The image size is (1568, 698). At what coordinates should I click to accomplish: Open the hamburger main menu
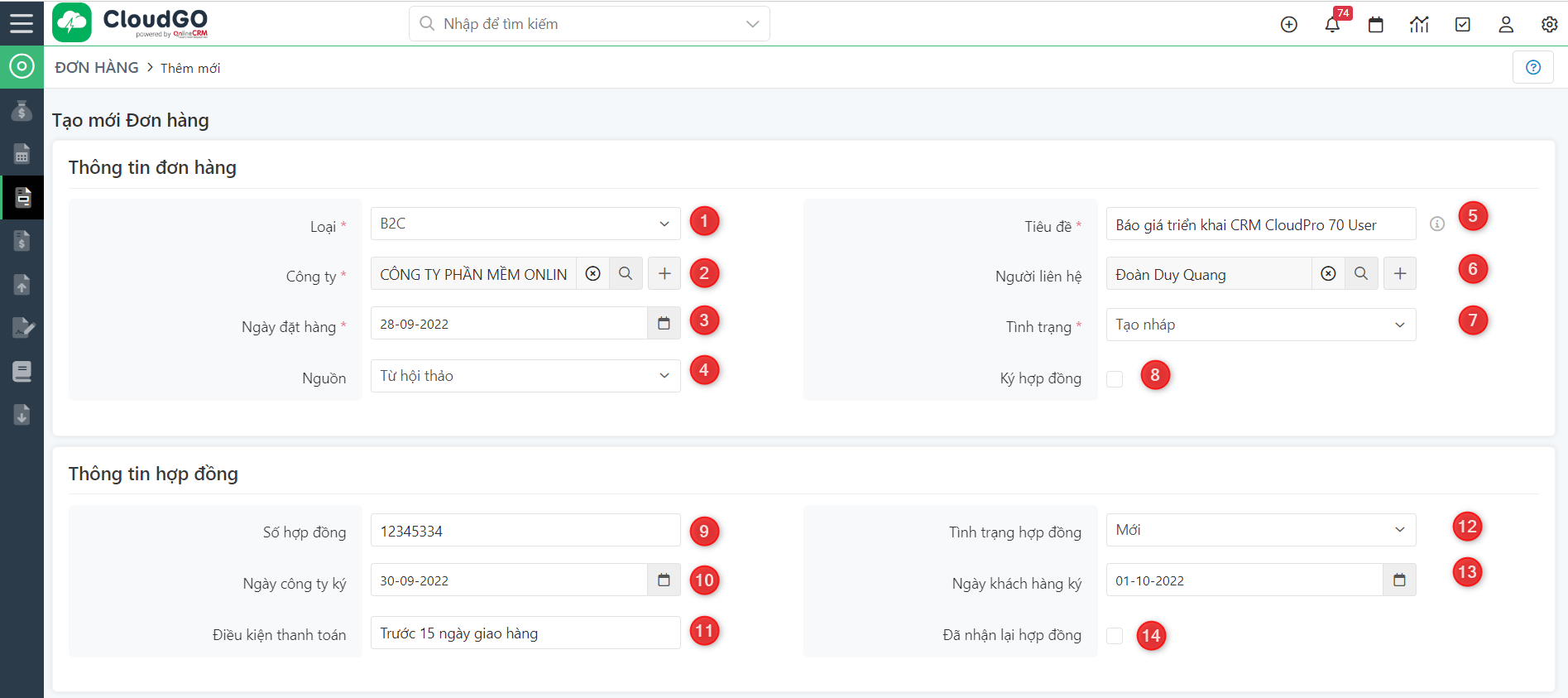pos(22,23)
